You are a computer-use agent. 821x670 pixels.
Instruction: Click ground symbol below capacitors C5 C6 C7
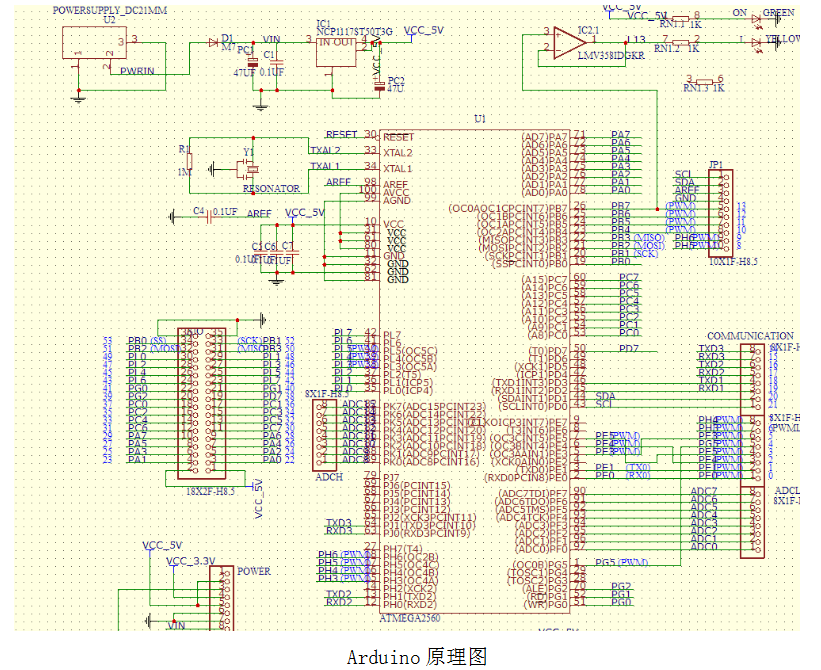pyautogui.click(x=276, y=282)
